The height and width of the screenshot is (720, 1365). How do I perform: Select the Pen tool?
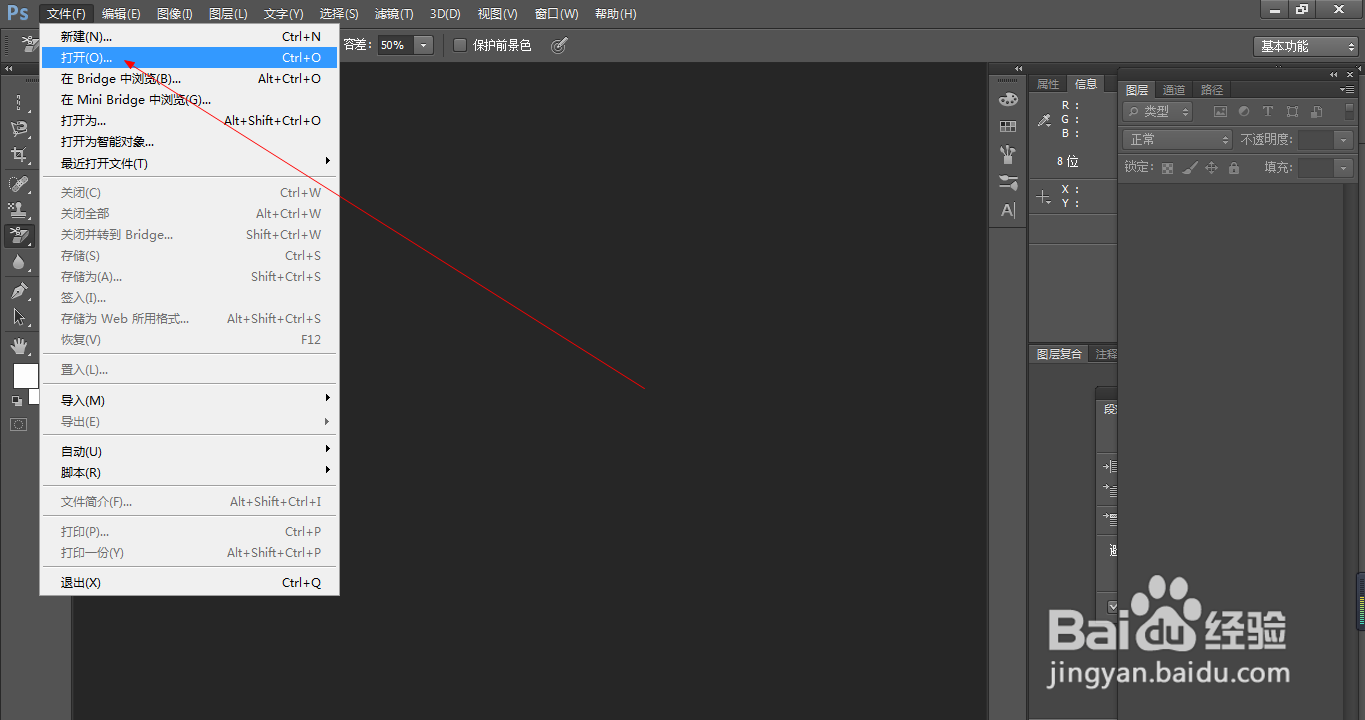[x=19, y=291]
